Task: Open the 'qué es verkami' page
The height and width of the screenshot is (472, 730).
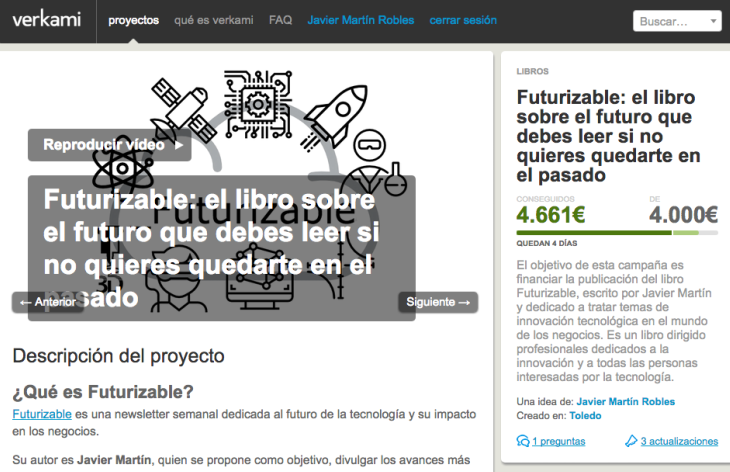Action: (x=214, y=20)
